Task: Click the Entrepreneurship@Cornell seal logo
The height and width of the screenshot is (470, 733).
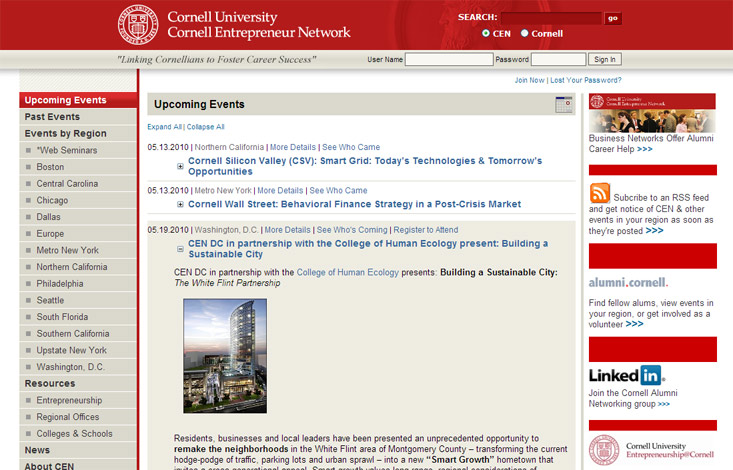Action: click(604, 450)
